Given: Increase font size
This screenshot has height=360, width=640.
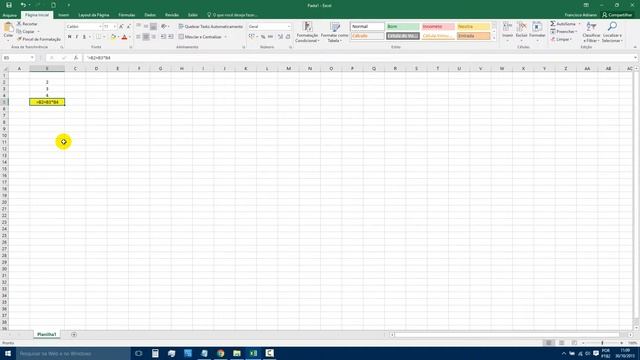Looking at the screenshot, I should tap(121, 27).
